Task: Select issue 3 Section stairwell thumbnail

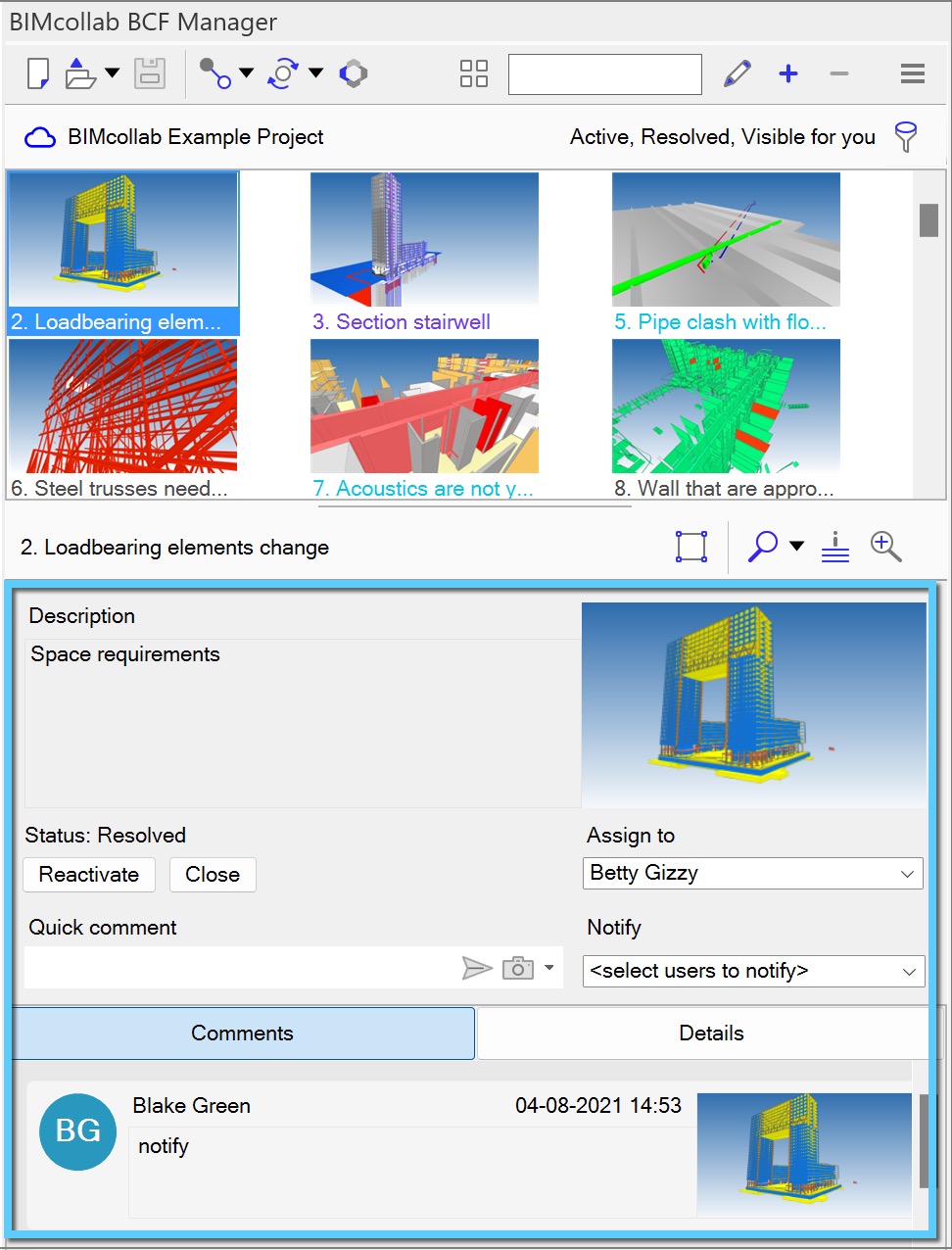Action: pyautogui.click(x=424, y=253)
